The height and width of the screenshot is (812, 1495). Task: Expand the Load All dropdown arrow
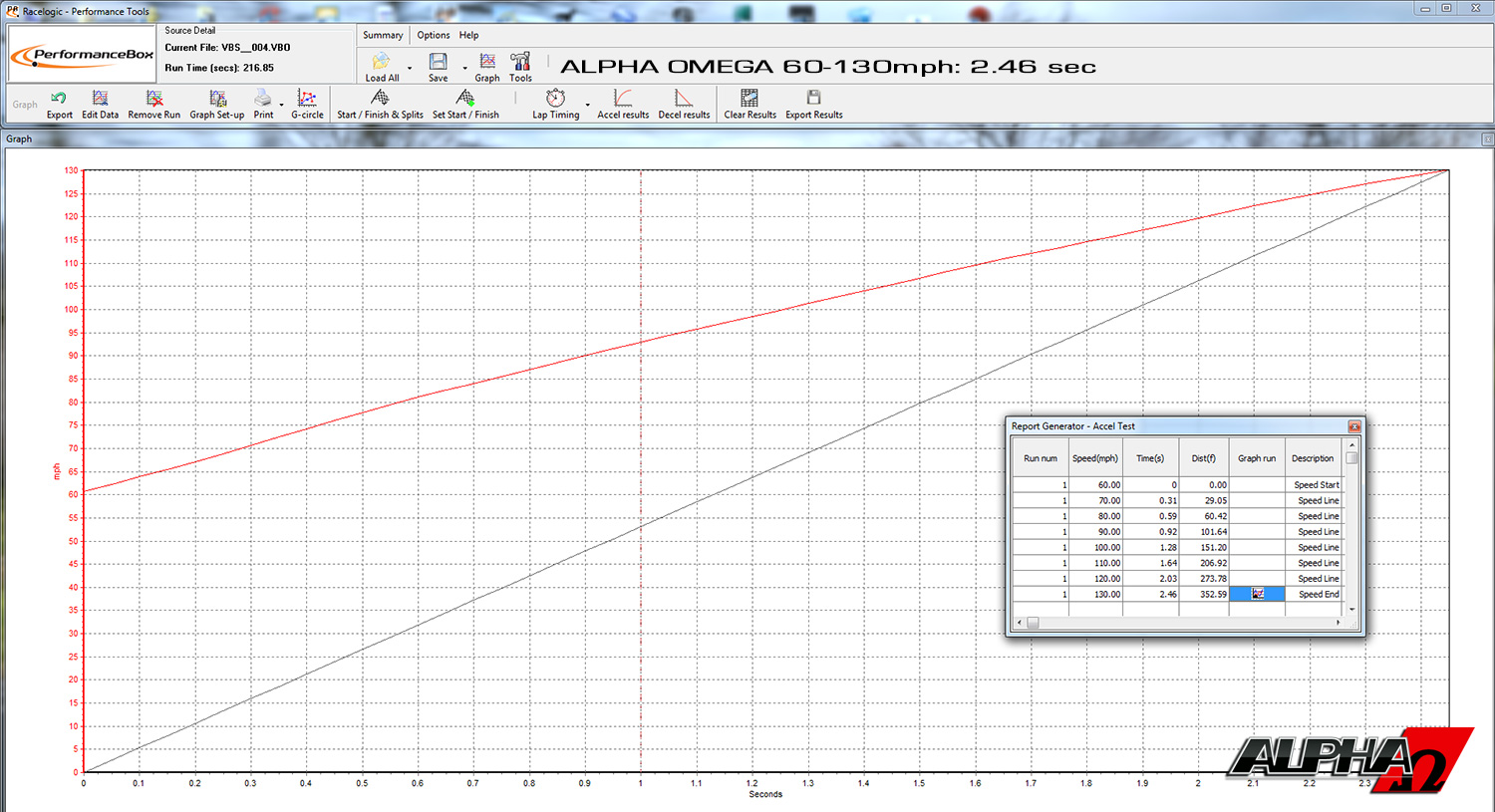pos(410,69)
